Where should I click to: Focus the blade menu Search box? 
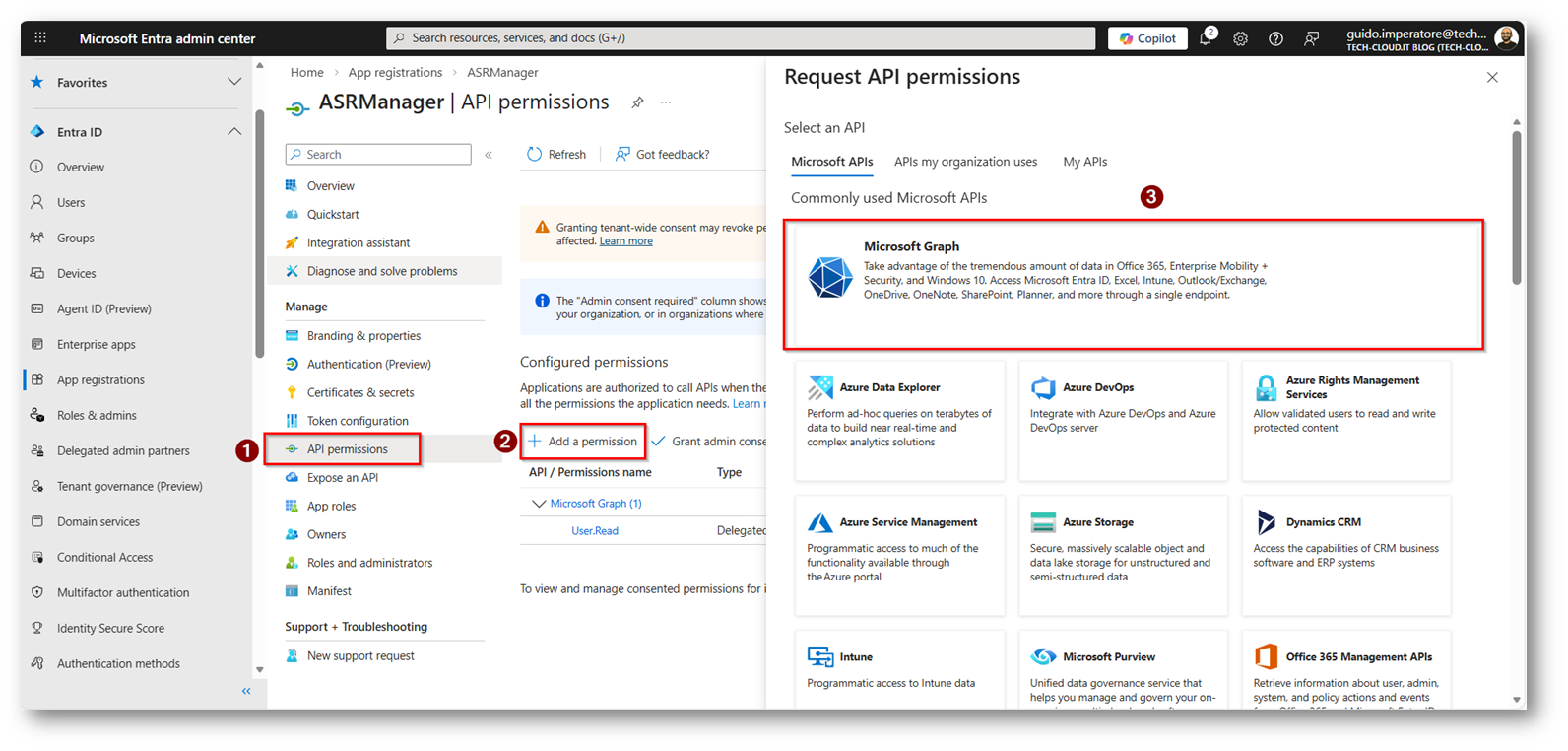pyautogui.click(x=378, y=154)
